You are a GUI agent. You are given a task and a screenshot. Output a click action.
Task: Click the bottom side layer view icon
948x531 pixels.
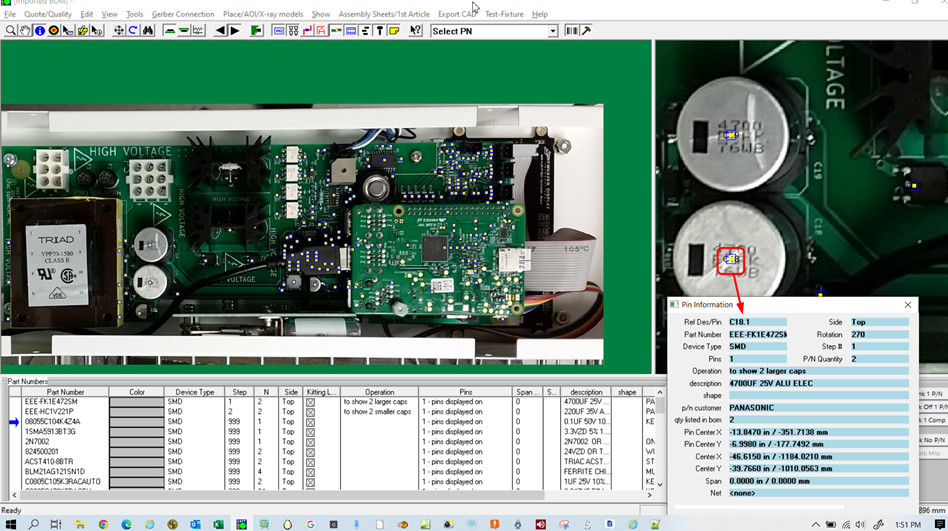tap(184, 30)
